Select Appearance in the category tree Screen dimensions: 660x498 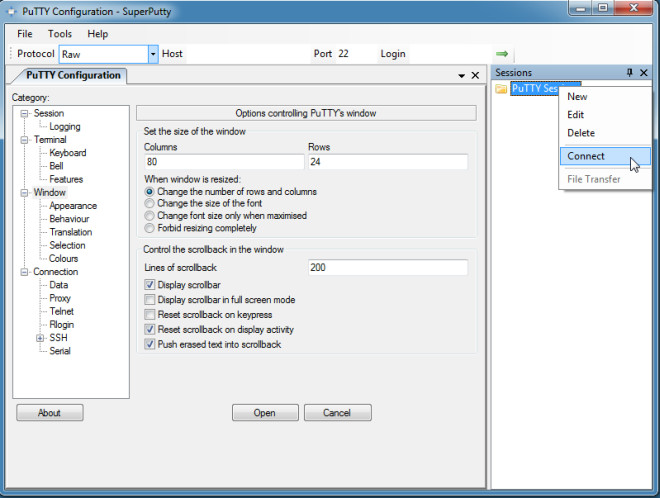[x=73, y=206]
